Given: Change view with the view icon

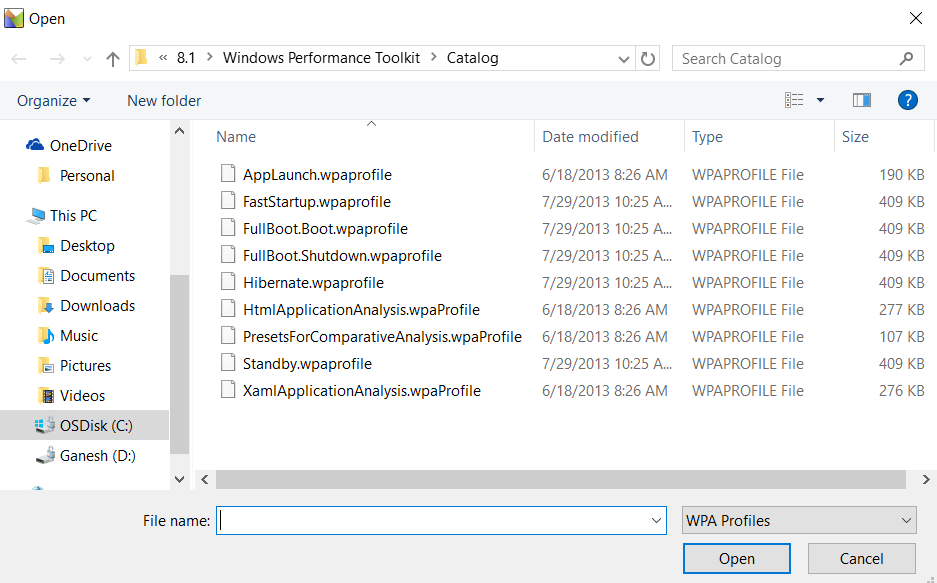Looking at the screenshot, I should click(794, 100).
